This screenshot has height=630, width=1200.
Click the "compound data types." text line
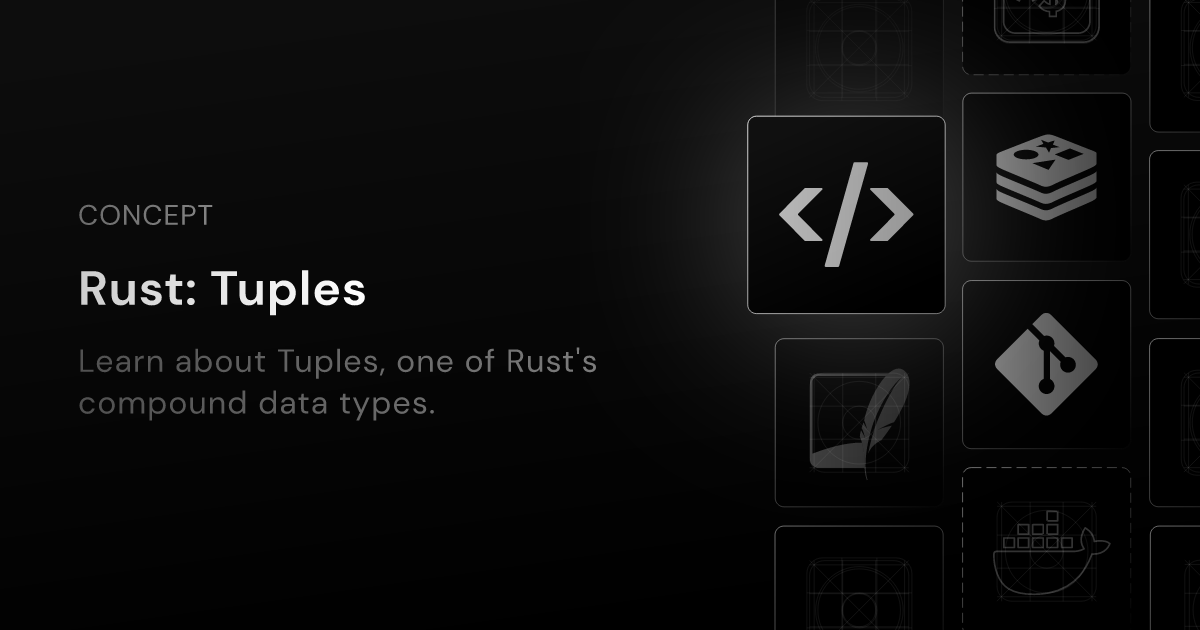(x=258, y=404)
